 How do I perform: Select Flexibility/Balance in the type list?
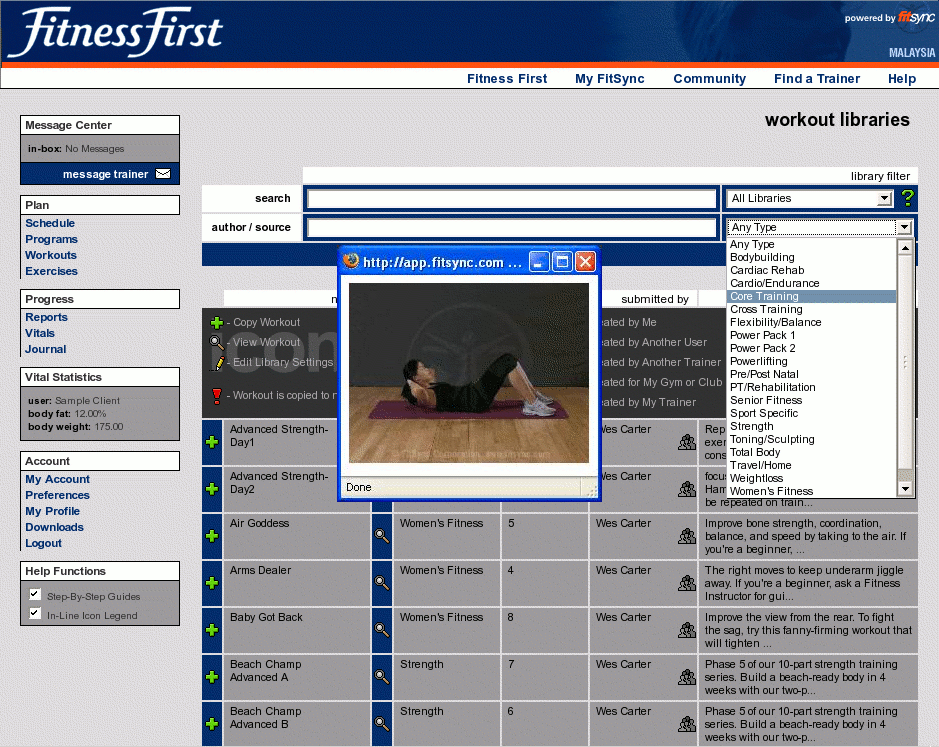coord(776,322)
